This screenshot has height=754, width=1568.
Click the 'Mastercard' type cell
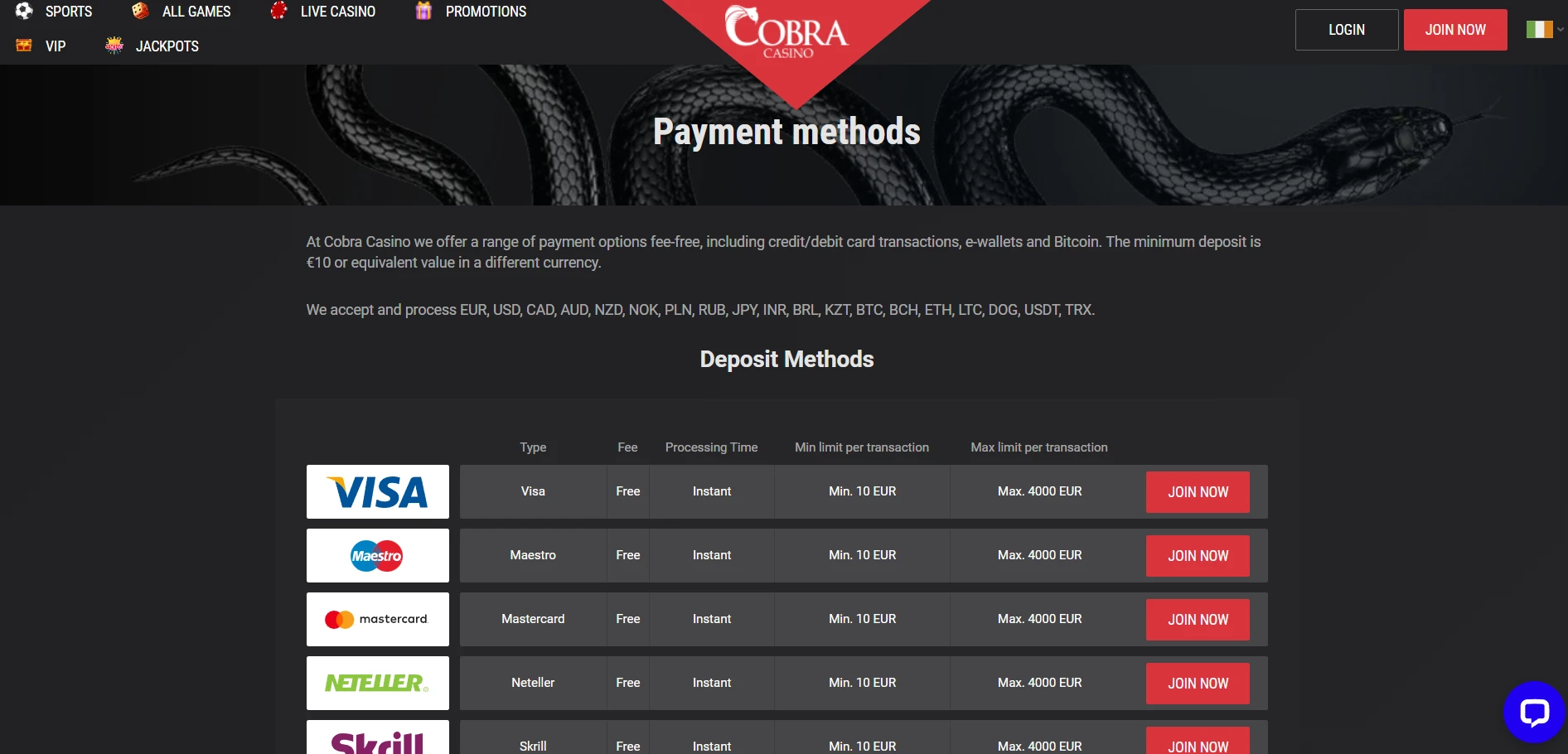(x=533, y=619)
